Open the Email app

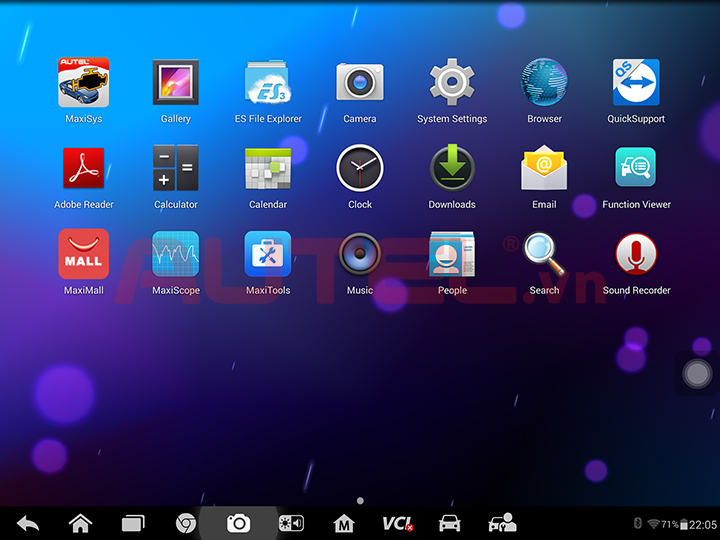click(544, 168)
